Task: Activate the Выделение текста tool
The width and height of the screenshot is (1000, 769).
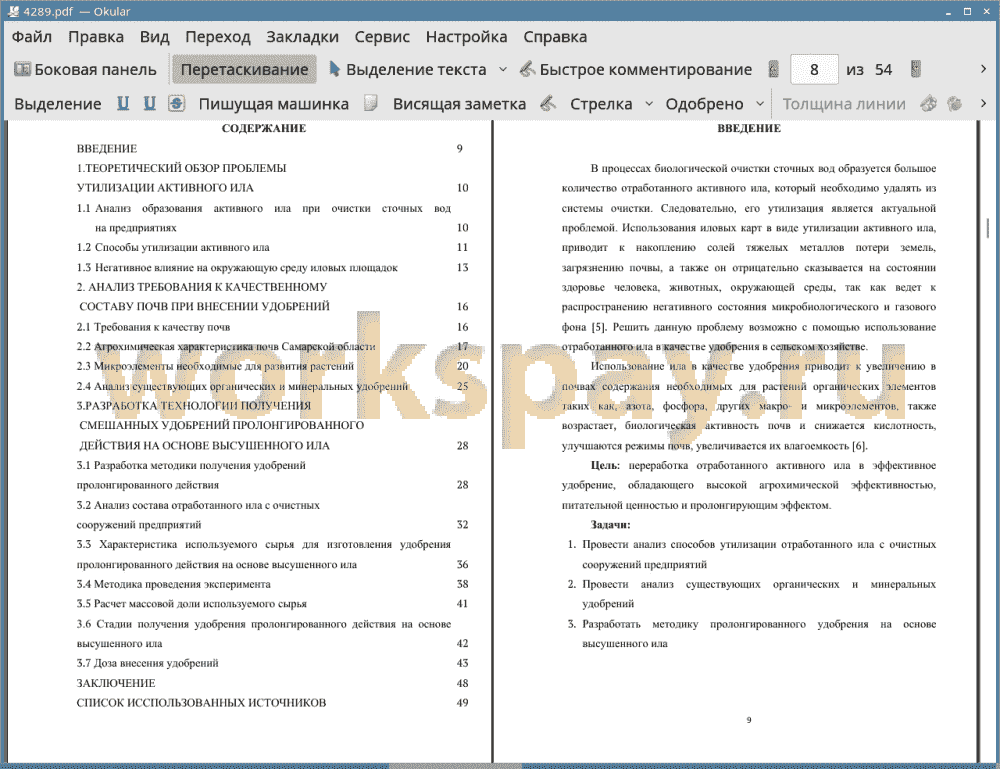Action: point(407,70)
